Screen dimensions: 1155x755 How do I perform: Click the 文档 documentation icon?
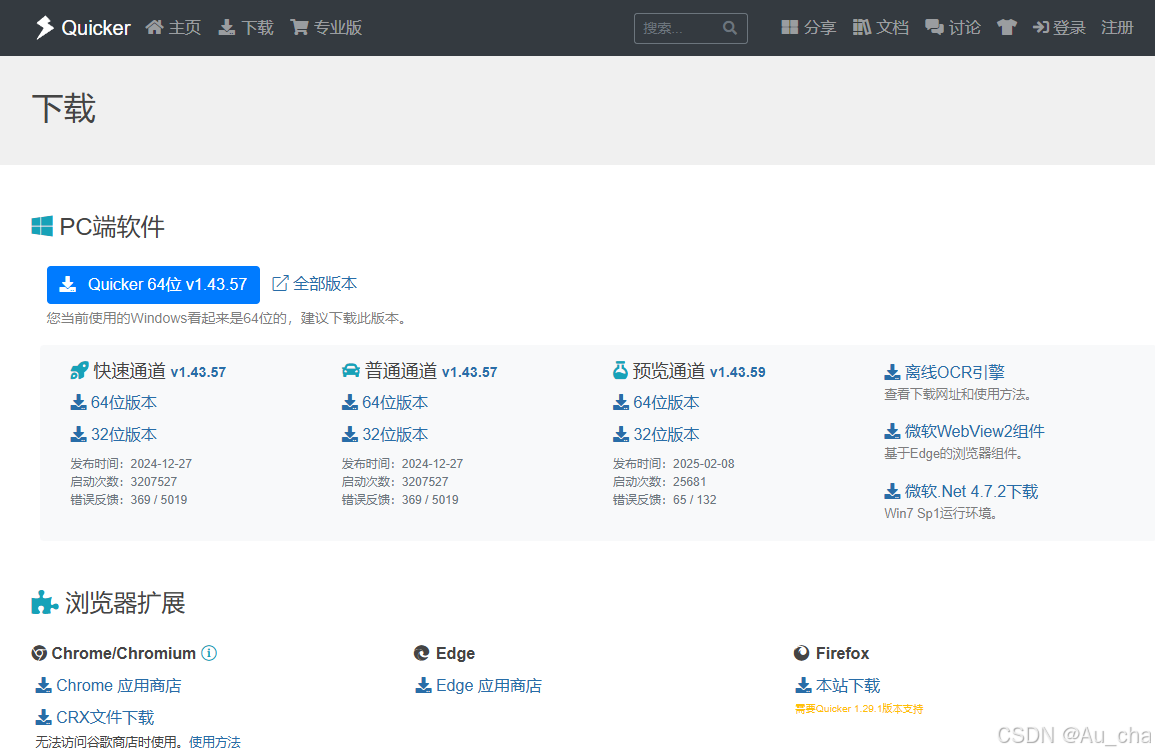(862, 27)
